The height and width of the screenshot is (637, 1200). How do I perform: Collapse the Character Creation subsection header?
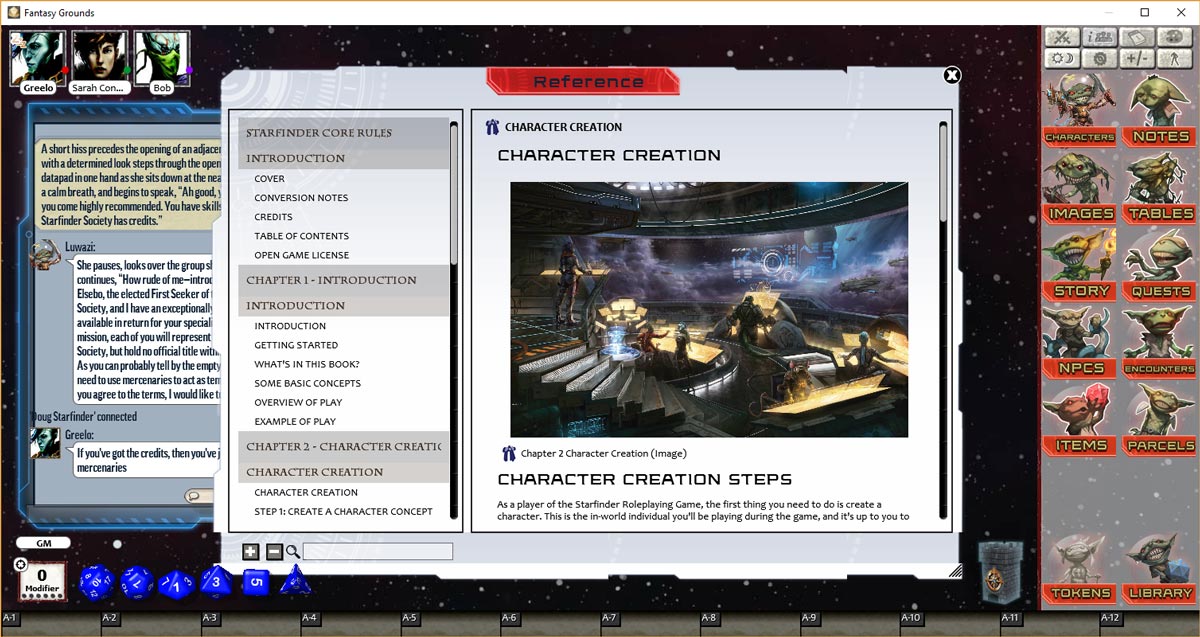coord(343,472)
